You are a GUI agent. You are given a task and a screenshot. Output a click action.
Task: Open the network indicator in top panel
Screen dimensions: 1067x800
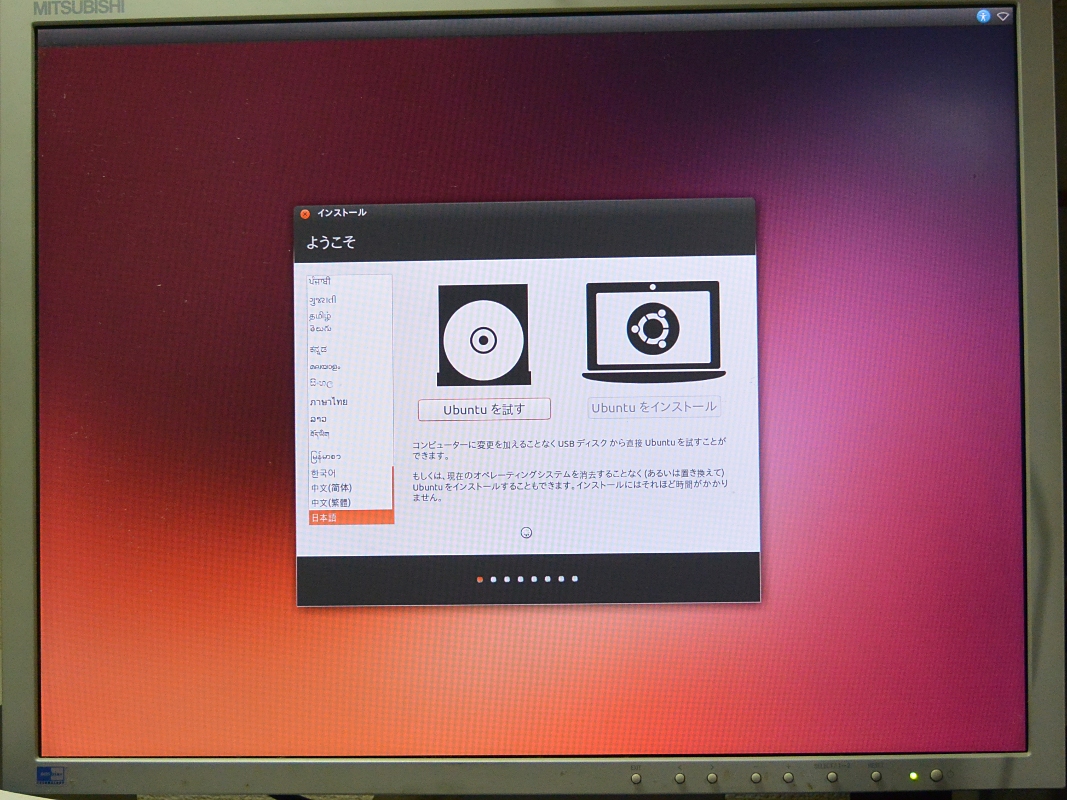1003,16
